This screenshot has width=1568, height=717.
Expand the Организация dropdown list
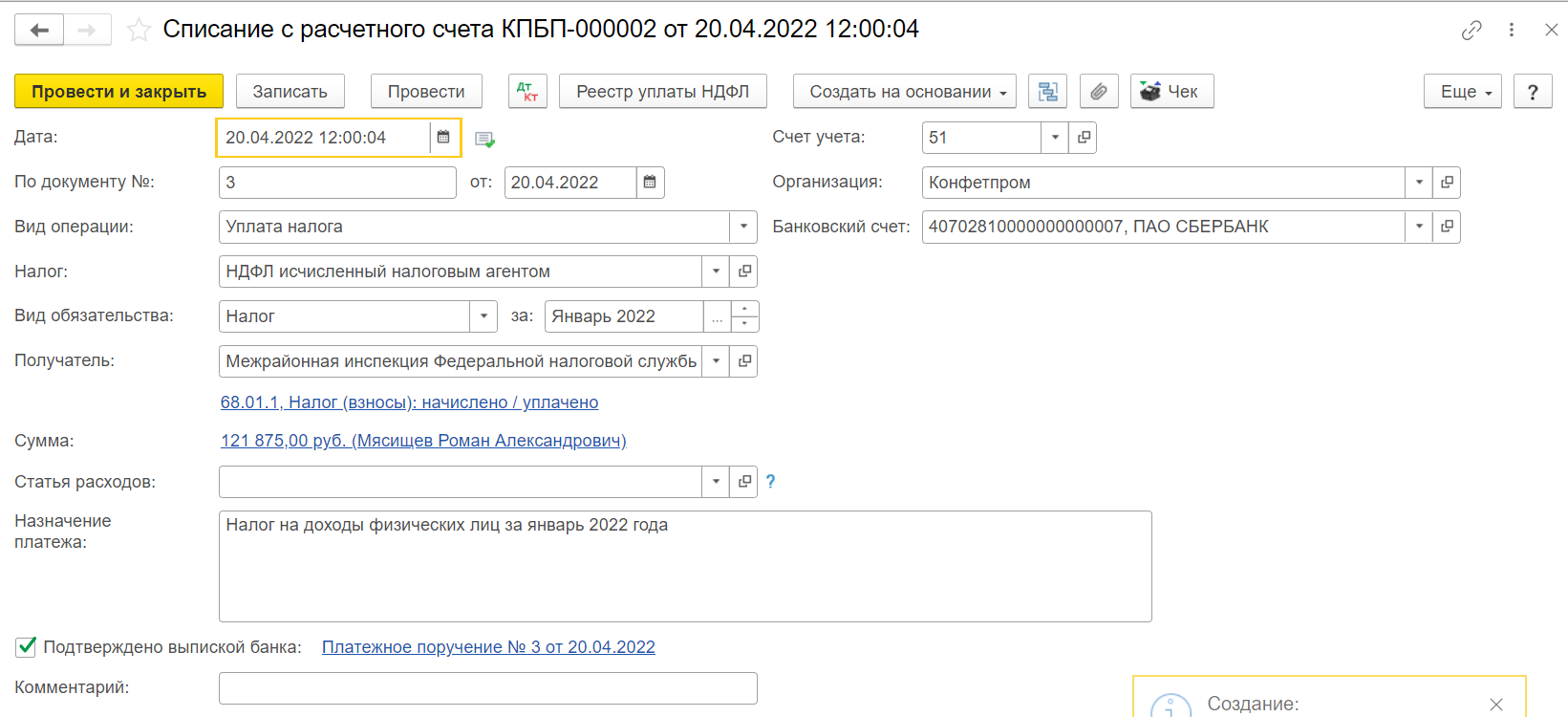tap(1419, 183)
